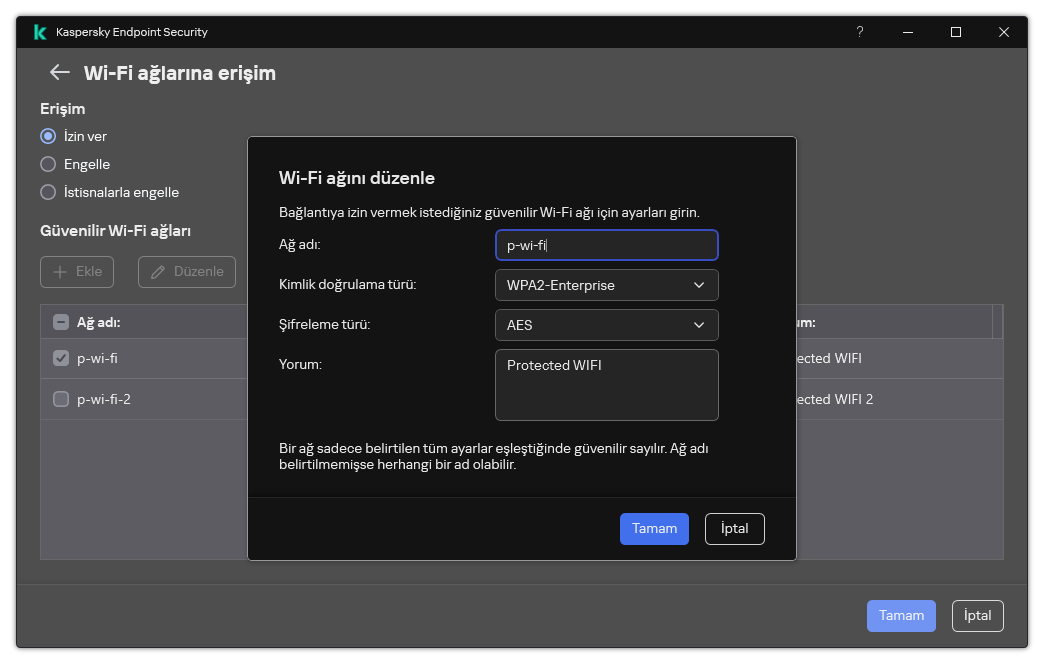Choose the İstisnalarla engelle option
Viewport: 1044px width, 664px height.
(47, 192)
